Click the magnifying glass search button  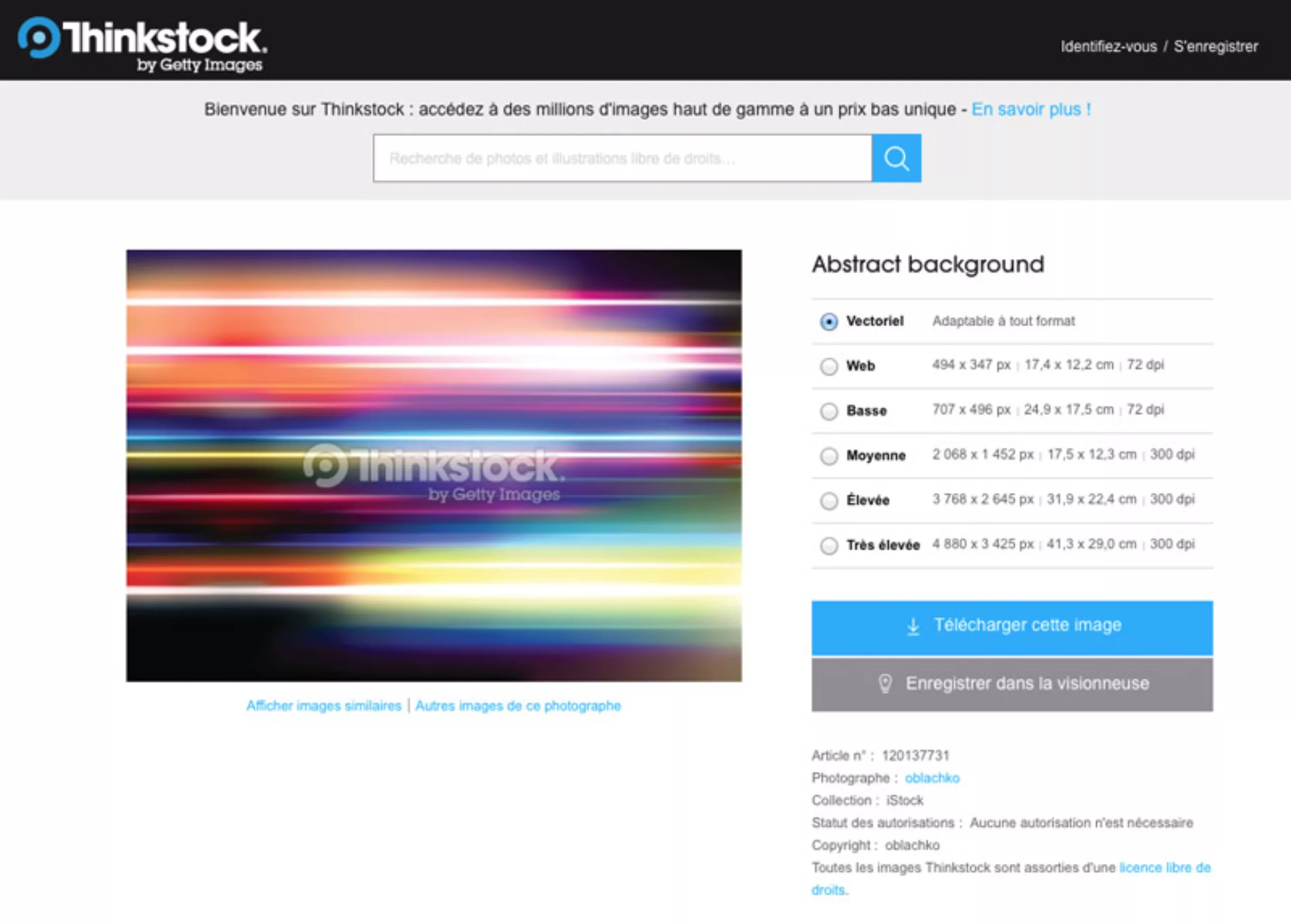[896, 158]
